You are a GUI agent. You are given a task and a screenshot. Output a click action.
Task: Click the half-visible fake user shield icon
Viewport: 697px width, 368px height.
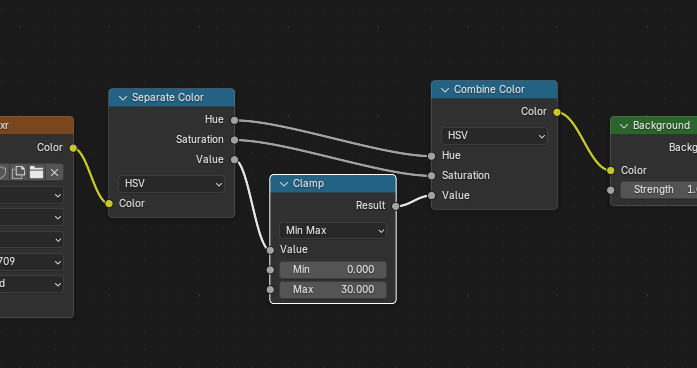point(3,172)
